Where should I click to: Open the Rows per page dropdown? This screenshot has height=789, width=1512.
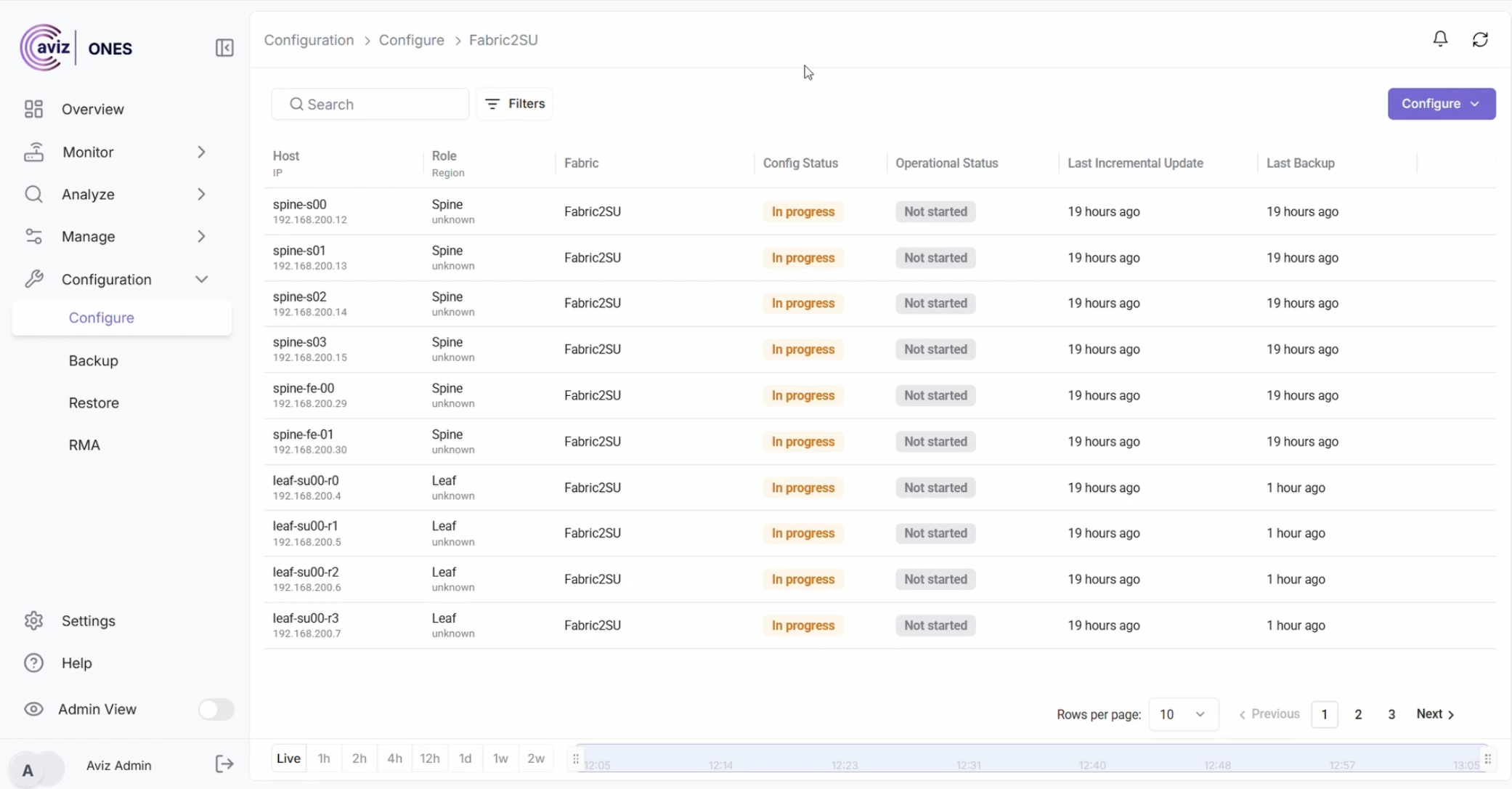tap(1183, 714)
